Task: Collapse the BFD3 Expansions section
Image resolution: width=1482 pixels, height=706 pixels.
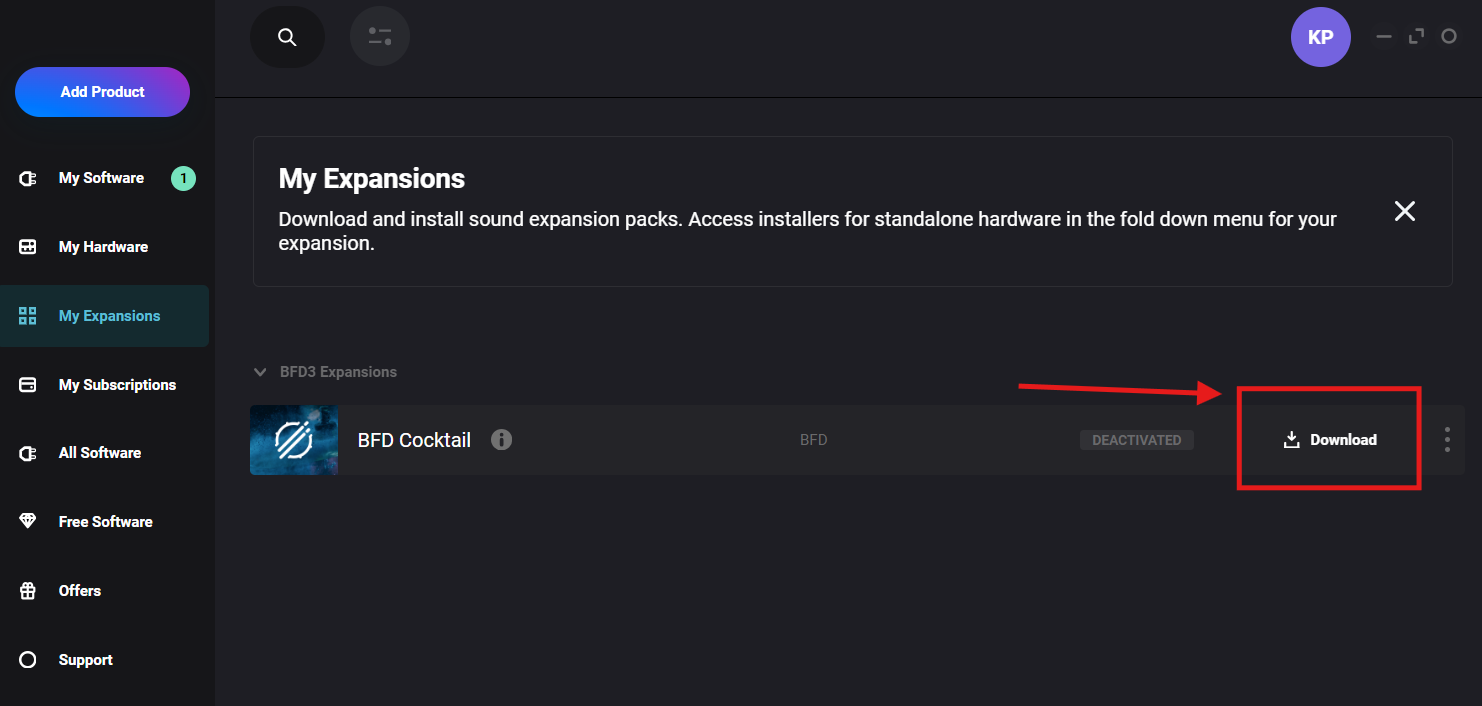Action: pos(260,372)
